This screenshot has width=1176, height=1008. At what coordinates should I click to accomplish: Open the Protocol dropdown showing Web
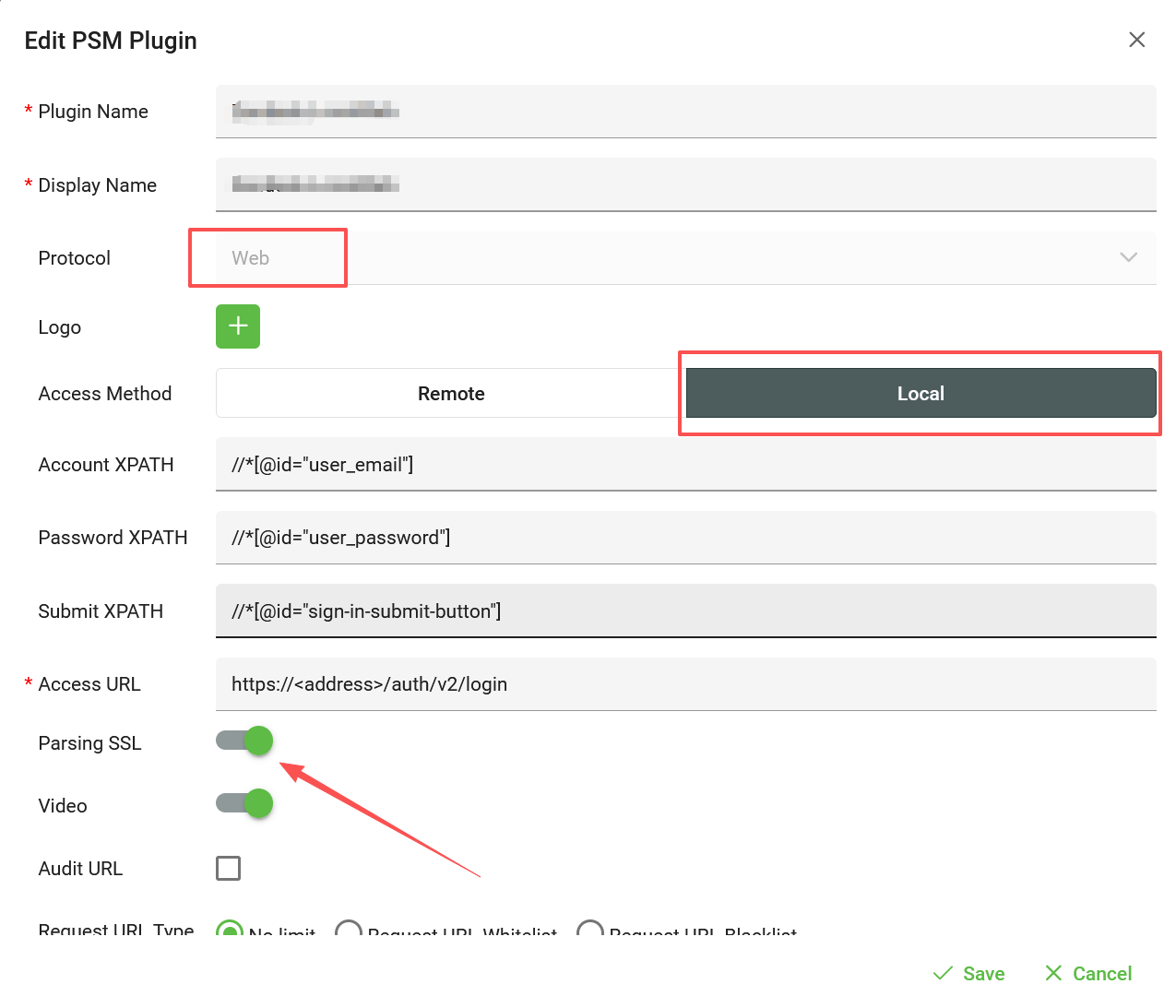click(x=685, y=258)
